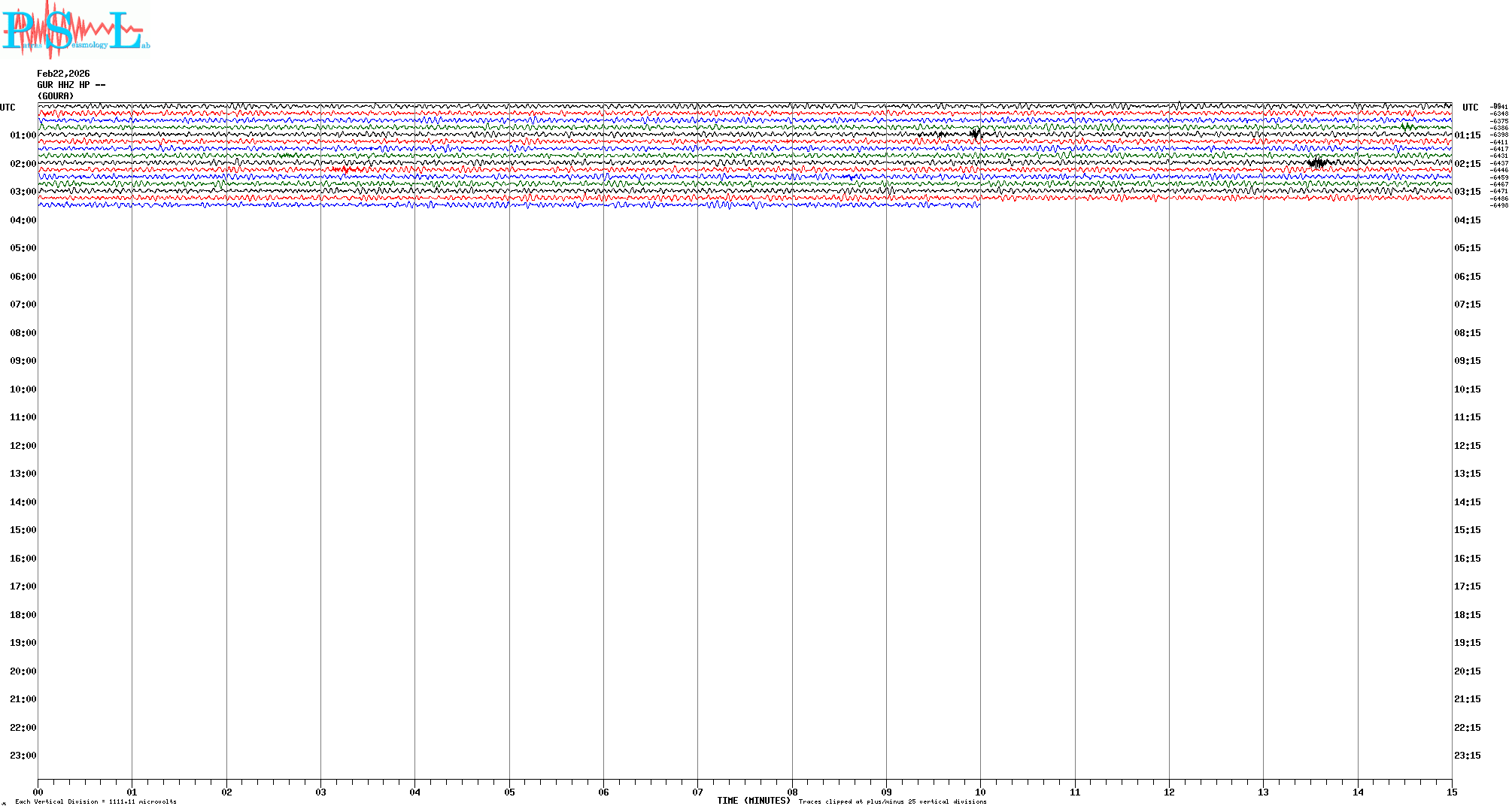Click the TIME (MINUTES) axis title
This screenshot has height=812, width=1512.
coord(753,801)
